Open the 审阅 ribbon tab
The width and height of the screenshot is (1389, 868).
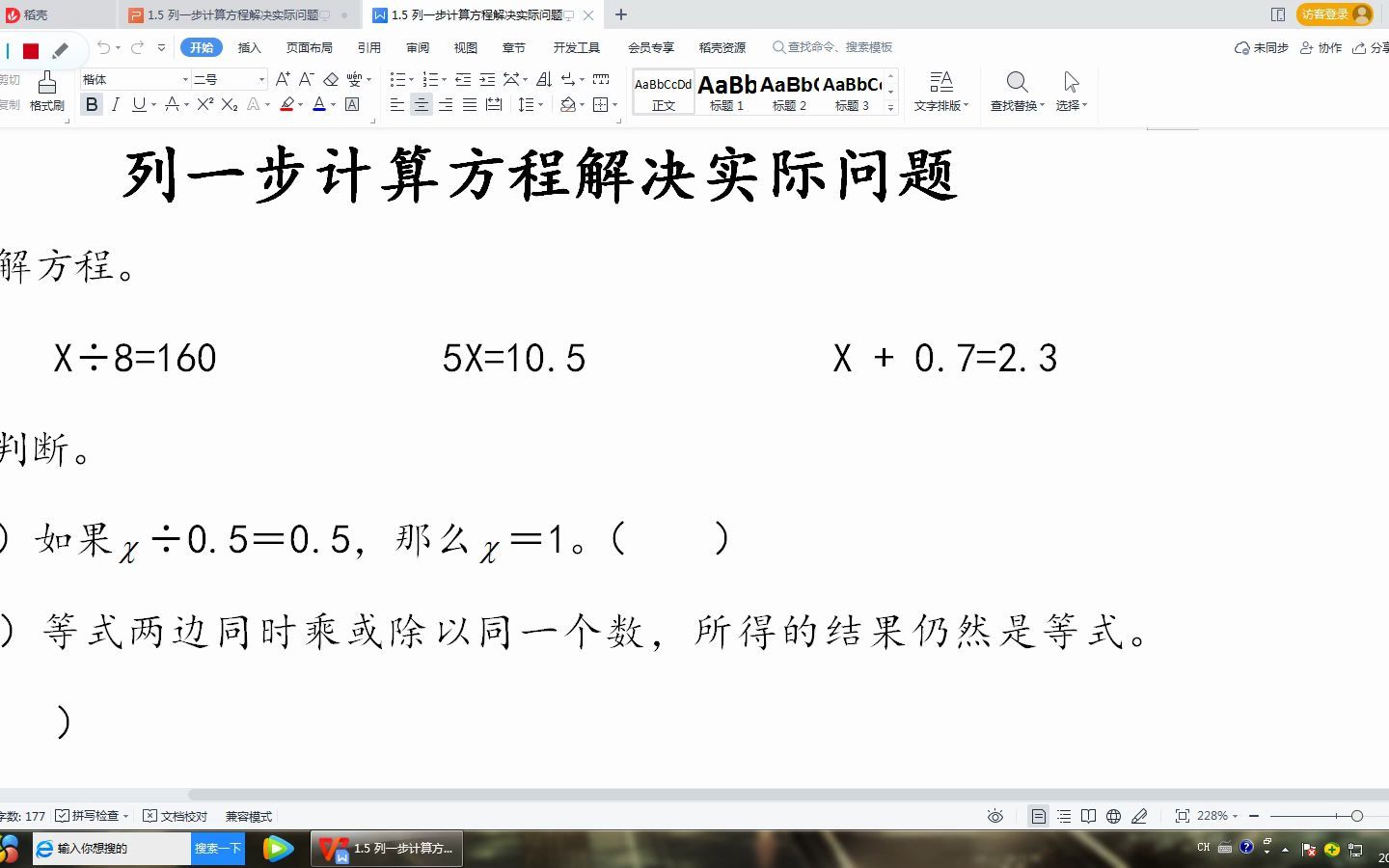point(417,47)
